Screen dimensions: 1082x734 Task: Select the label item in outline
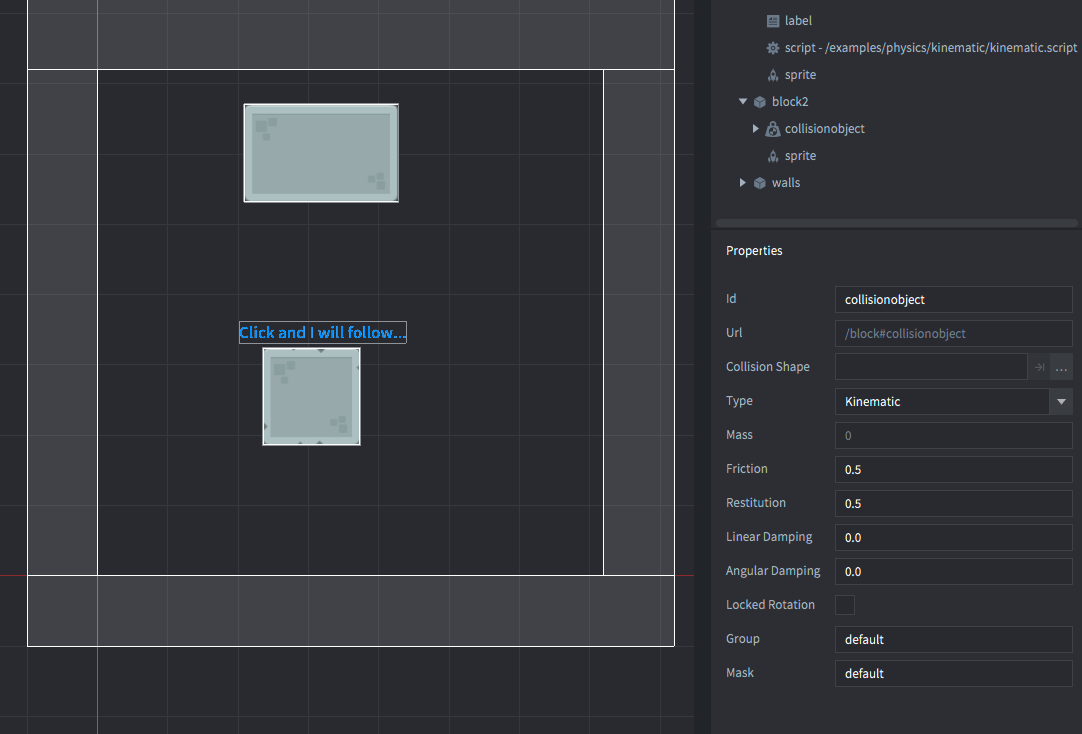pos(798,21)
